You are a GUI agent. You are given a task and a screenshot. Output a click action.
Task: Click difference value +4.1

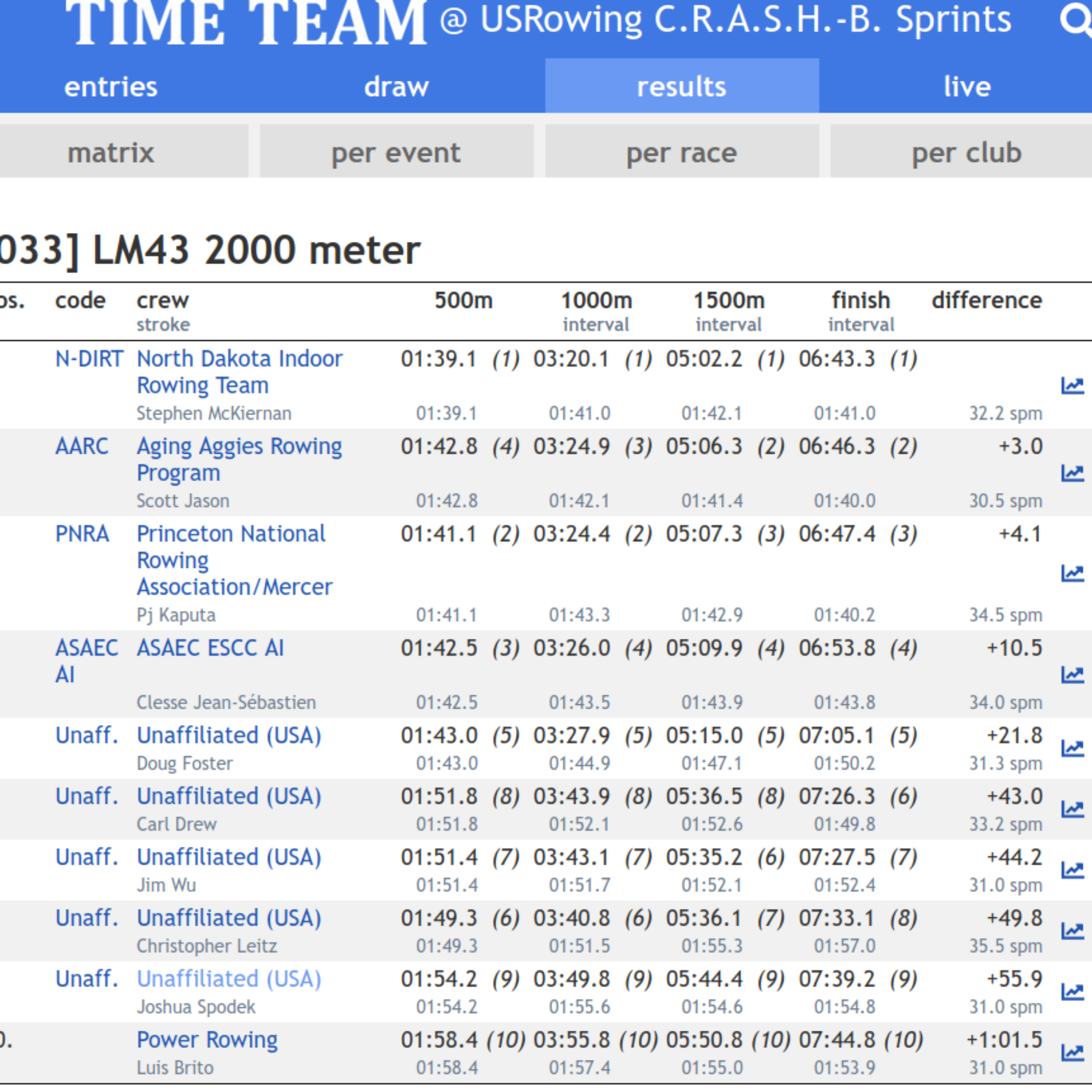pos(1020,534)
